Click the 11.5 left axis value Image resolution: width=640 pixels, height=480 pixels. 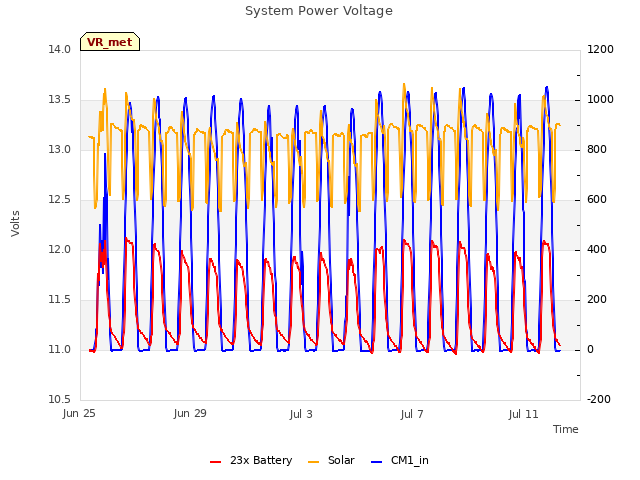point(60,300)
